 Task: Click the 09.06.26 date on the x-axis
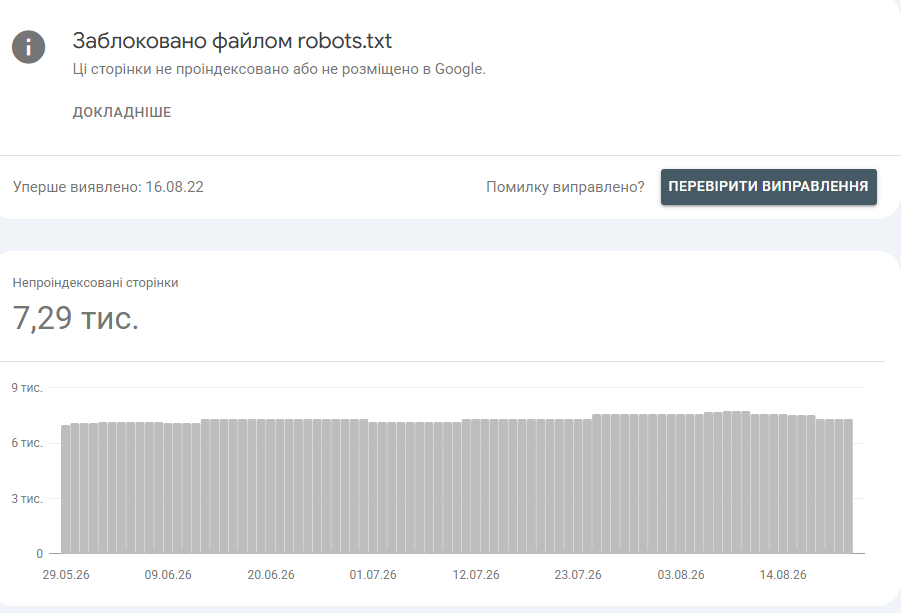pyautogui.click(x=168, y=575)
